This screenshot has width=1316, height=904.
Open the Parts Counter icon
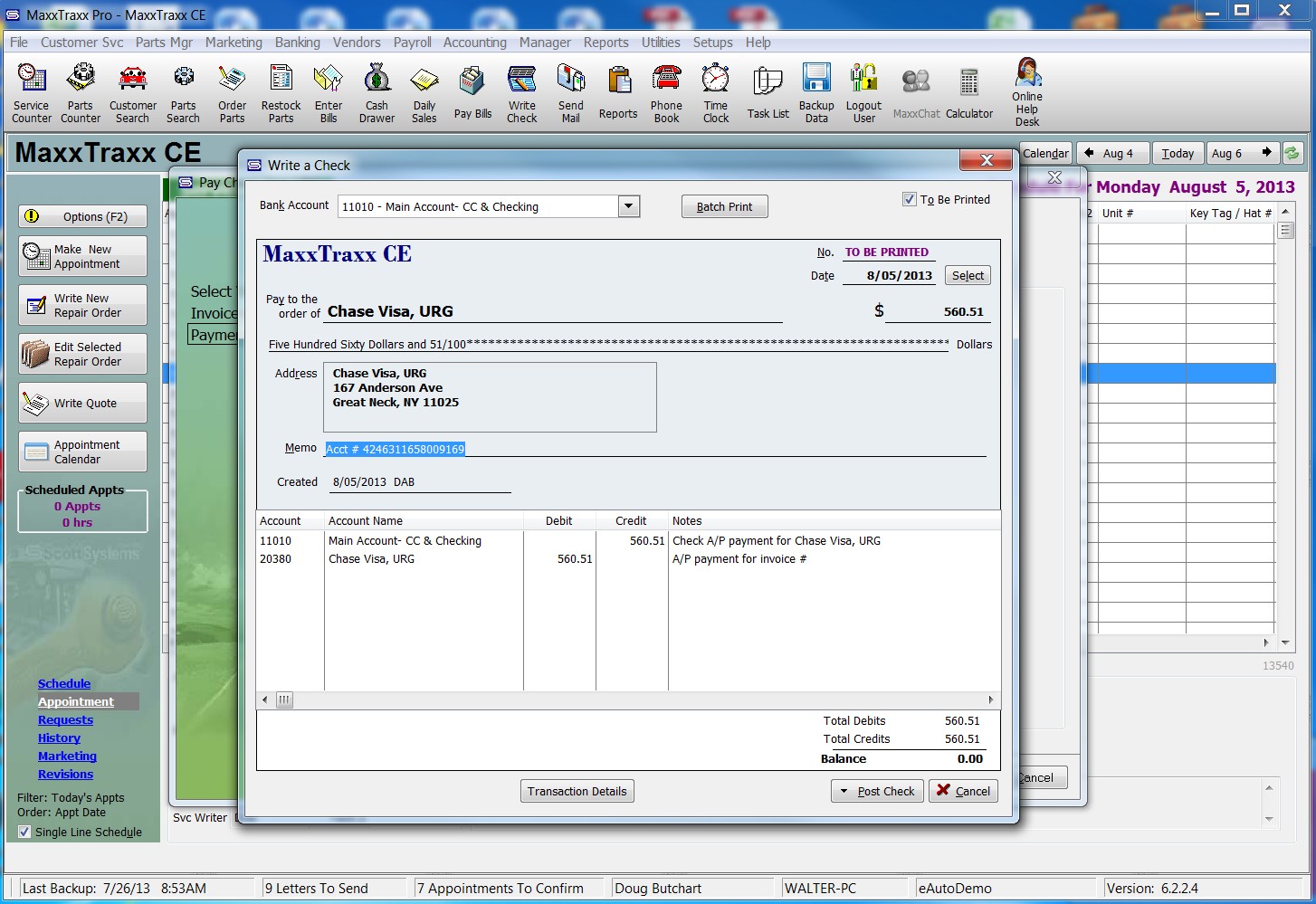[x=81, y=93]
